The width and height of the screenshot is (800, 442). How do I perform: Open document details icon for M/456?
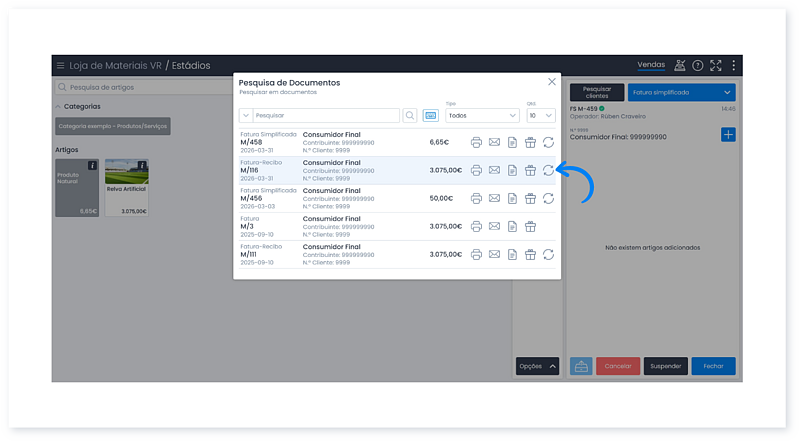(512, 198)
